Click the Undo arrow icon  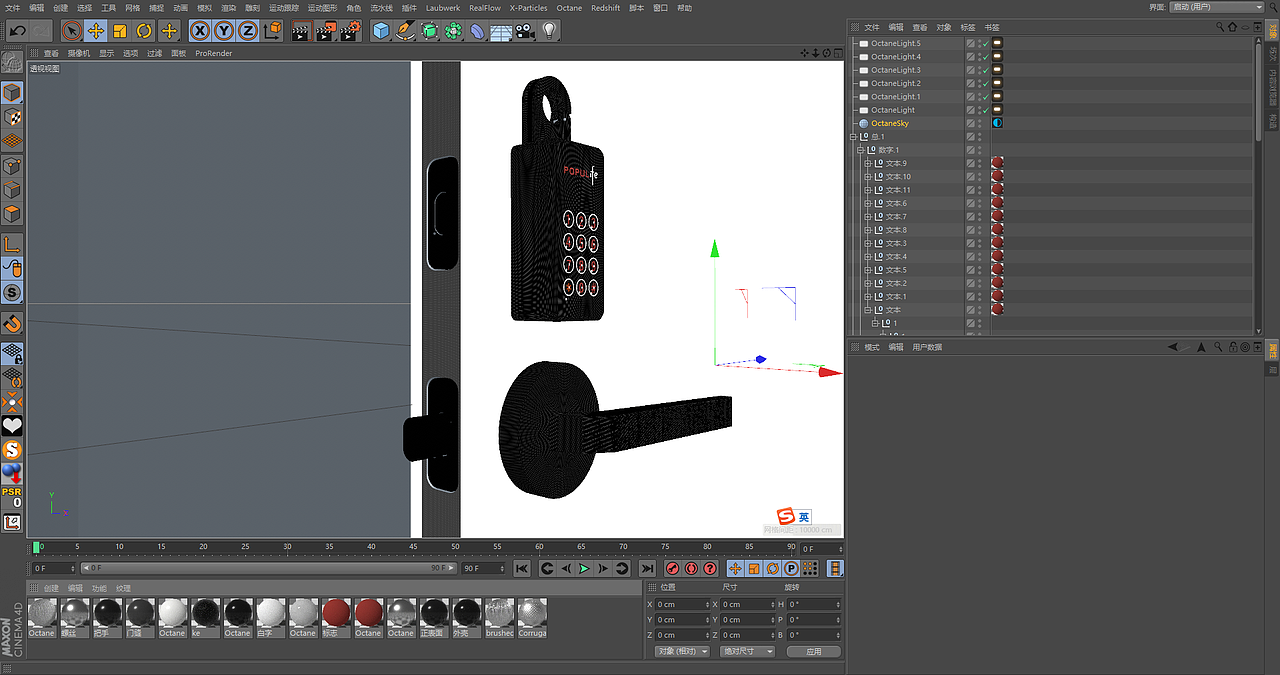17,31
